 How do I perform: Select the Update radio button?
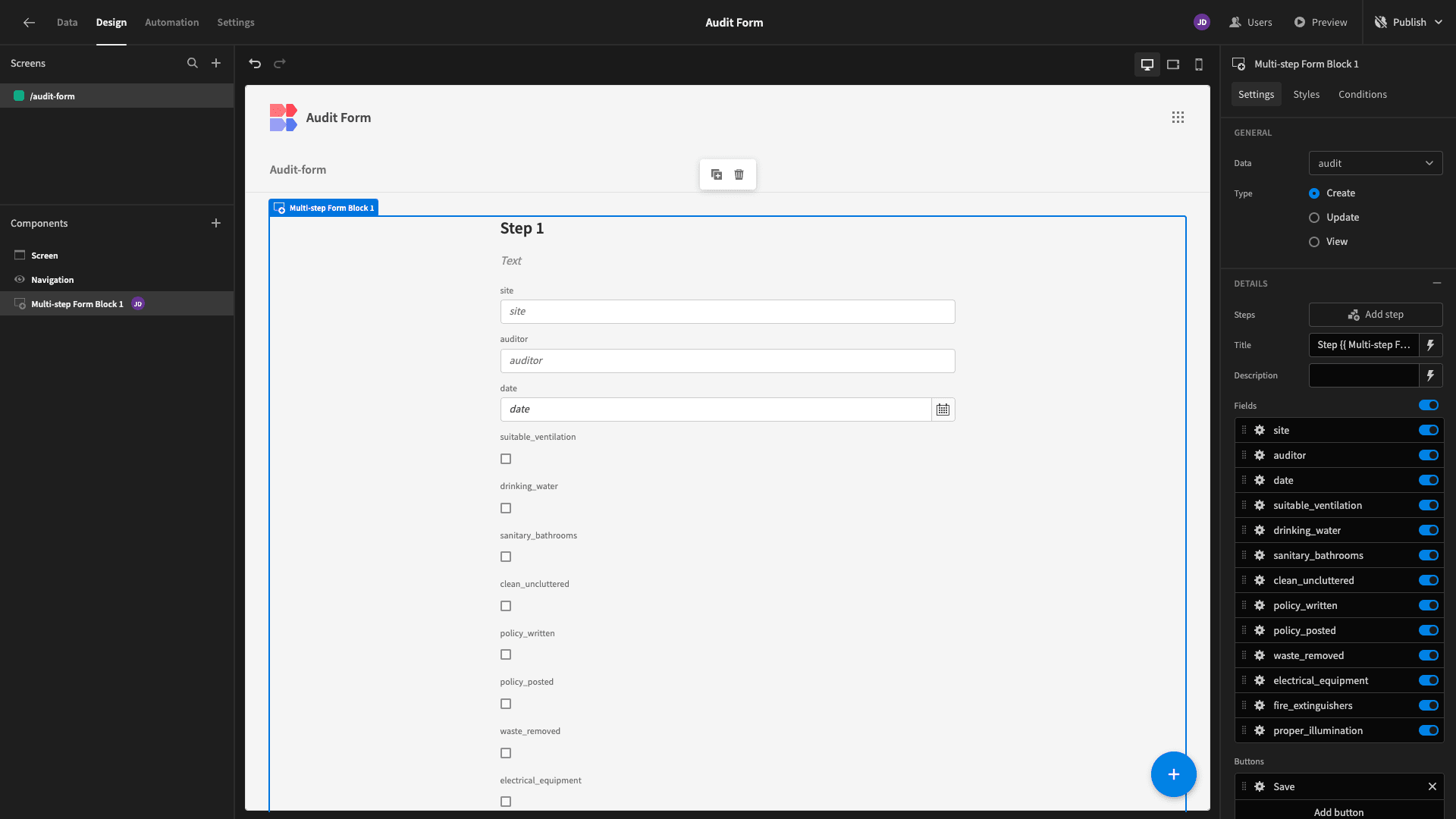tap(1313, 217)
